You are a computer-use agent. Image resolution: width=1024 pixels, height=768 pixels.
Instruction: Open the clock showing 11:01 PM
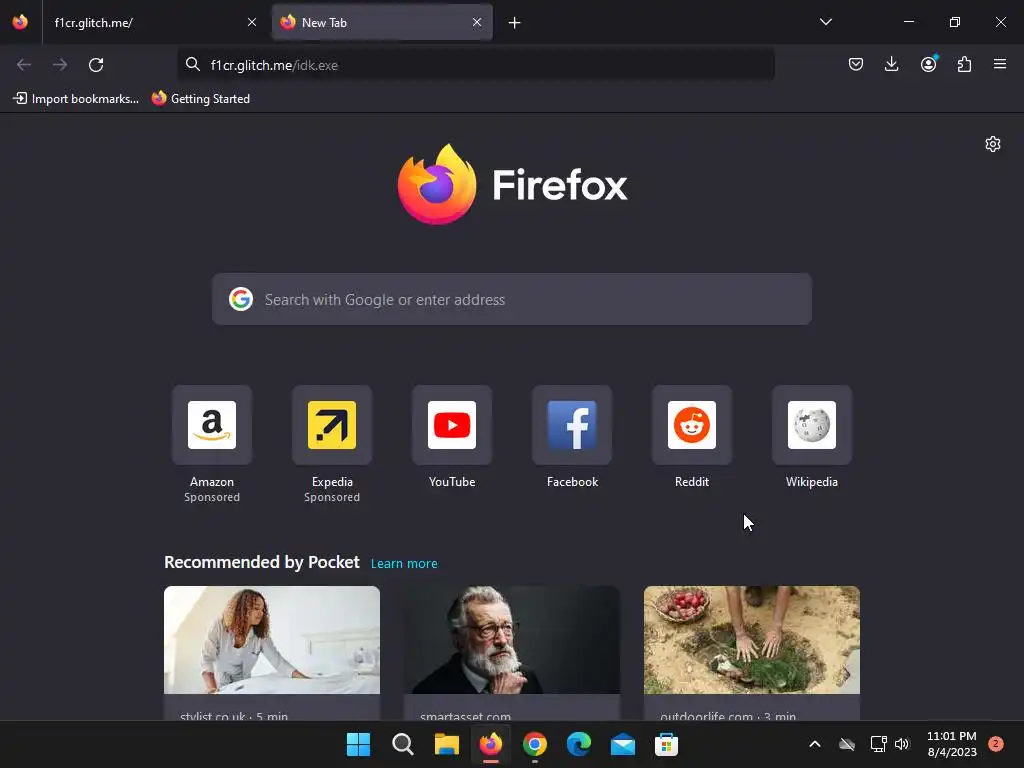[952, 744]
